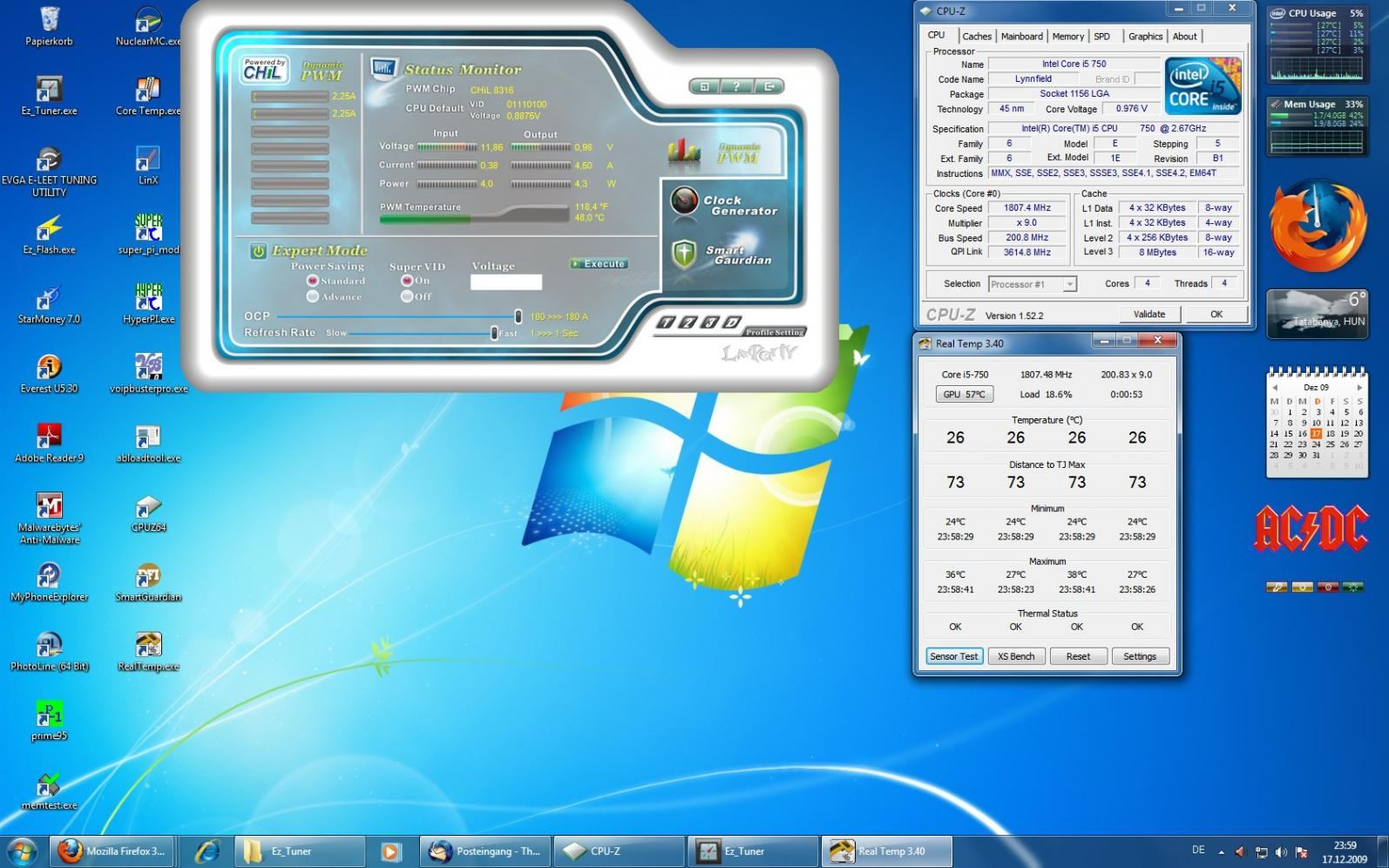Select the HyperPI.exe desktop icon

click(x=148, y=305)
